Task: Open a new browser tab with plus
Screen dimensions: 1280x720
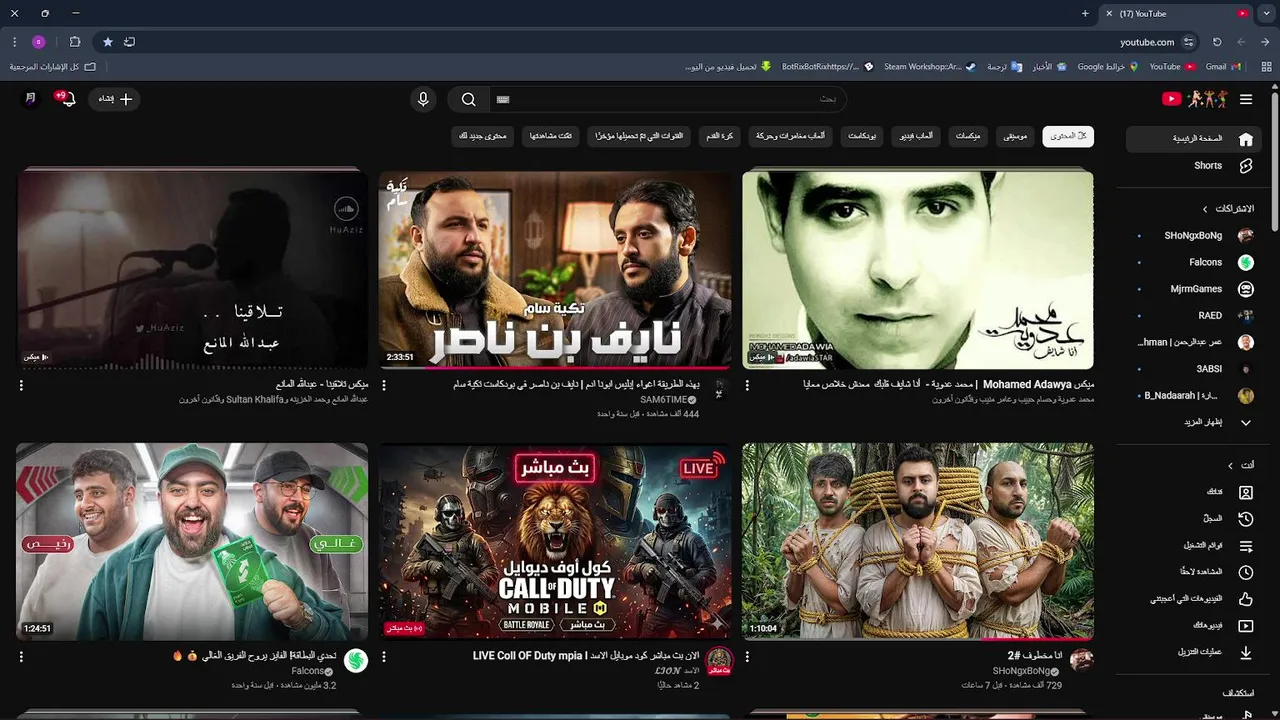Action: (x=1085, y=14)
